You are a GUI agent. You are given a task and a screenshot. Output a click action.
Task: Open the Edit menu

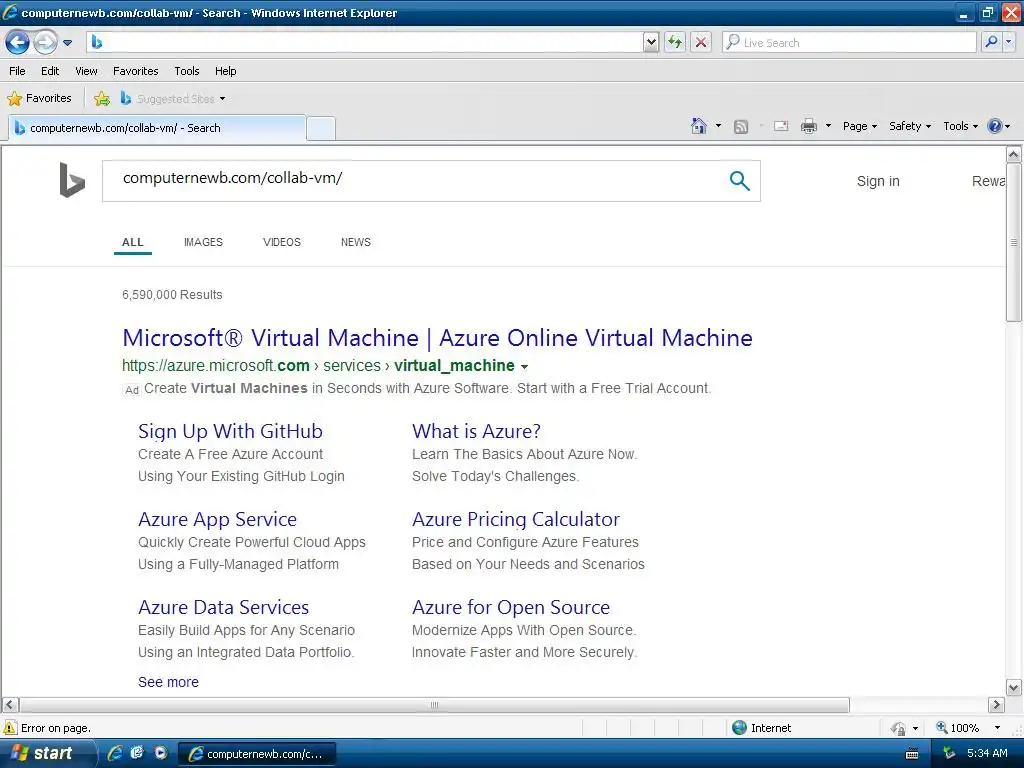(50, 71)
